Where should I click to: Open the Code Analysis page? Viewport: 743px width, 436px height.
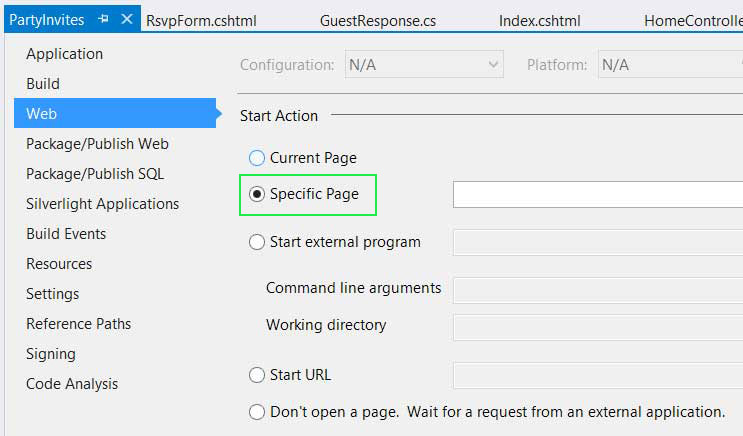click(x=72, y=384)
